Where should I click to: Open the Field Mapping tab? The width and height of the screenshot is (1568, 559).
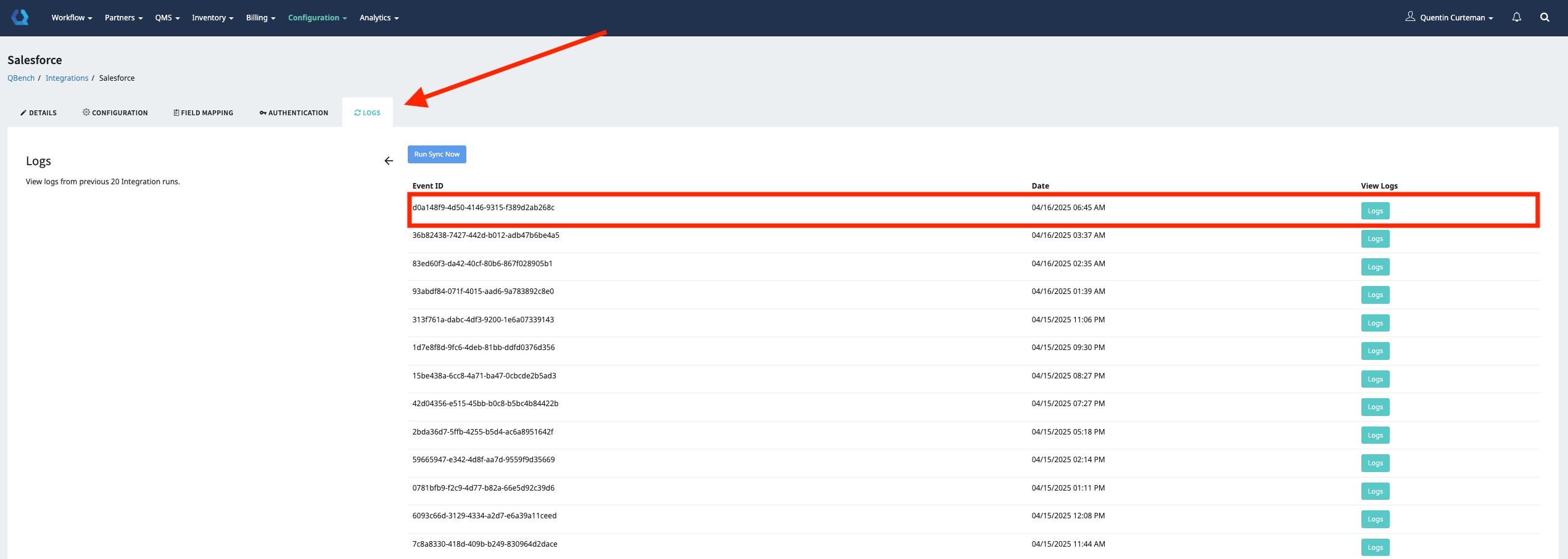(x=204, y=113)
